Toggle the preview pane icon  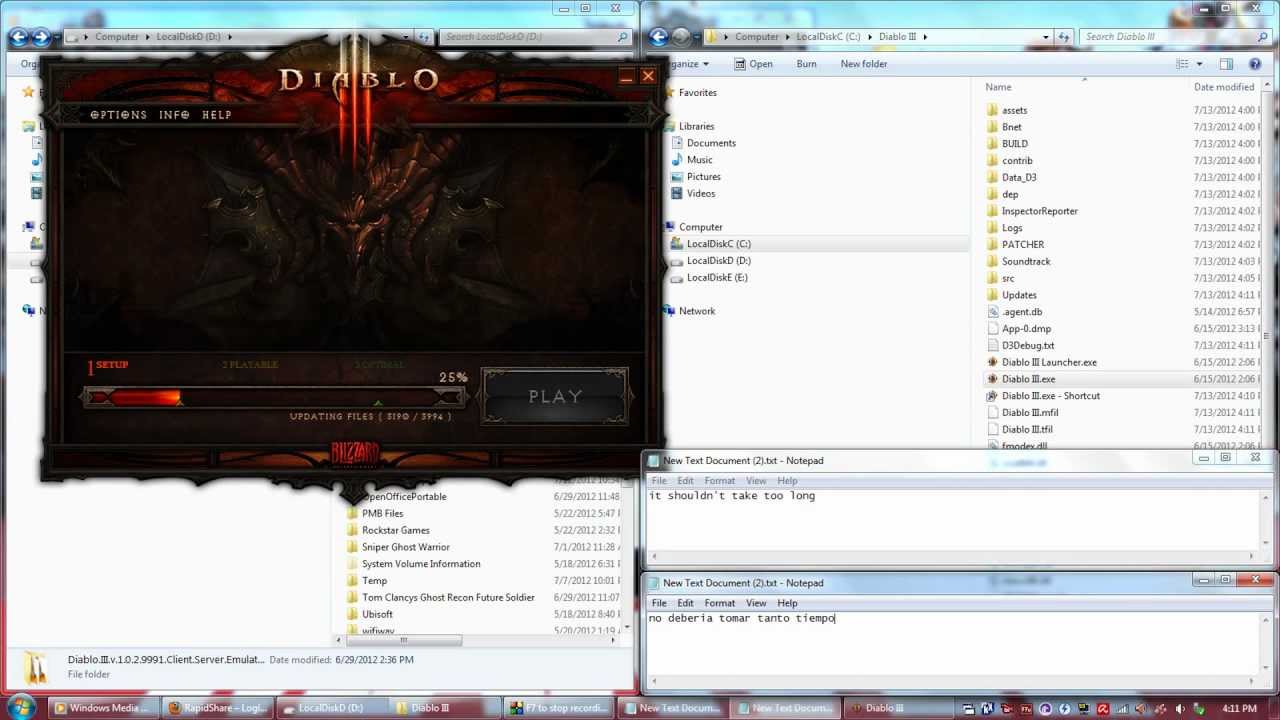[1226, 64]
